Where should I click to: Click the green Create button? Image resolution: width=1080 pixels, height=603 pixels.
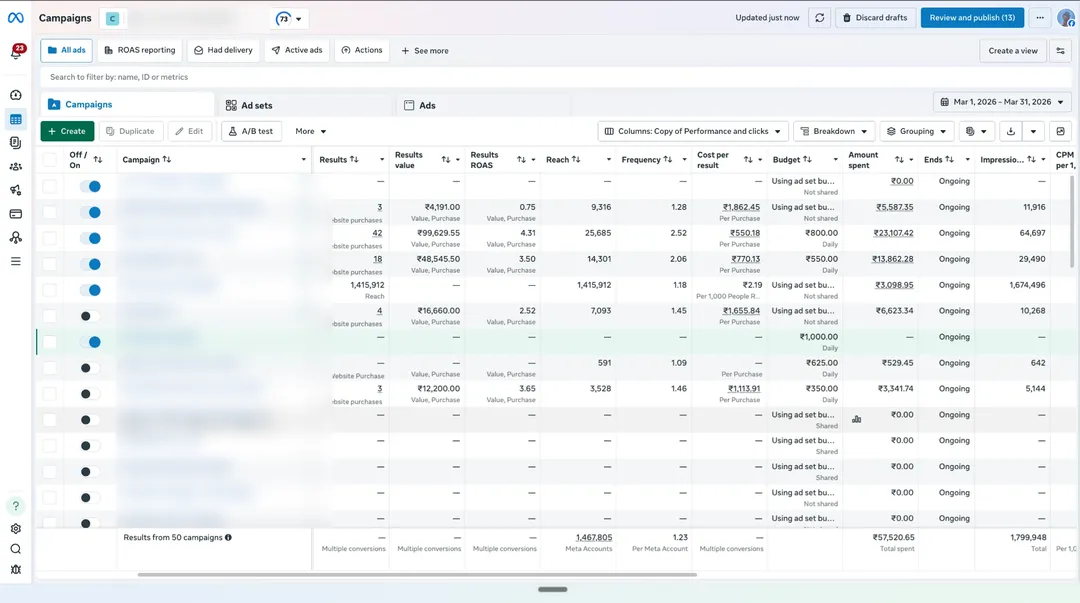click(x=67, y=131)
